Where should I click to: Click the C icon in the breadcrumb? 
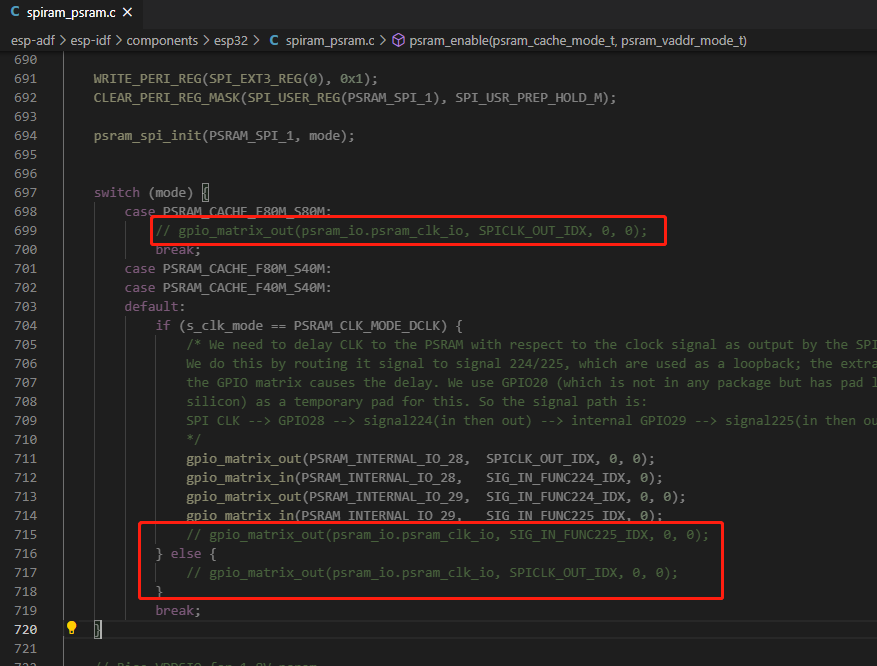point(274,41)
